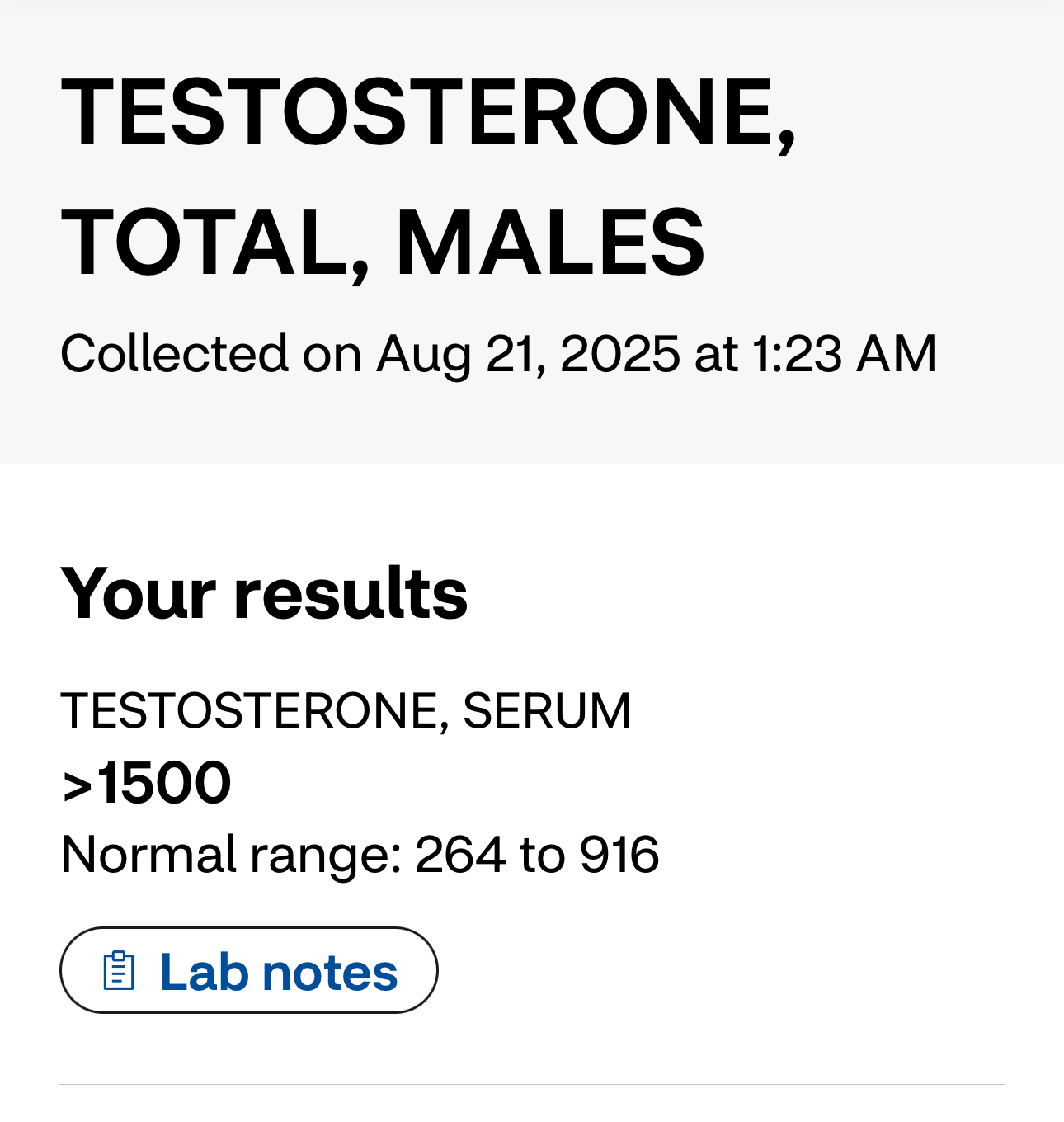Click the Normal range label text

tap(231, 855)
